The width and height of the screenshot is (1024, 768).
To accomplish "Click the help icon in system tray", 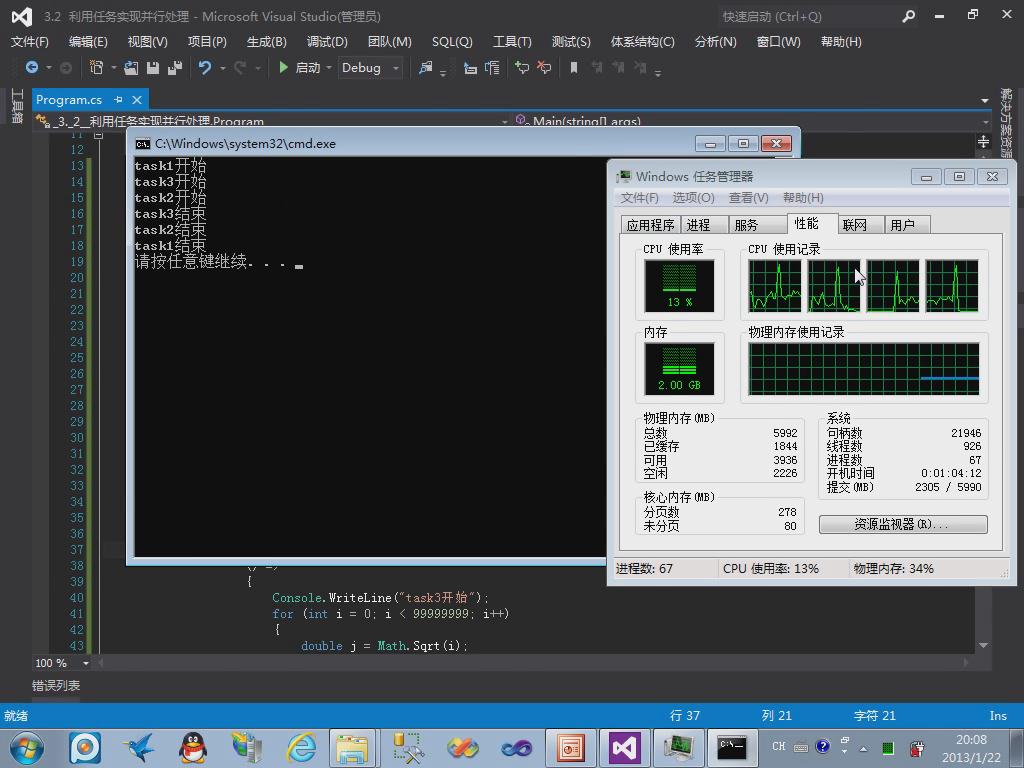I will tap(823, 746).
